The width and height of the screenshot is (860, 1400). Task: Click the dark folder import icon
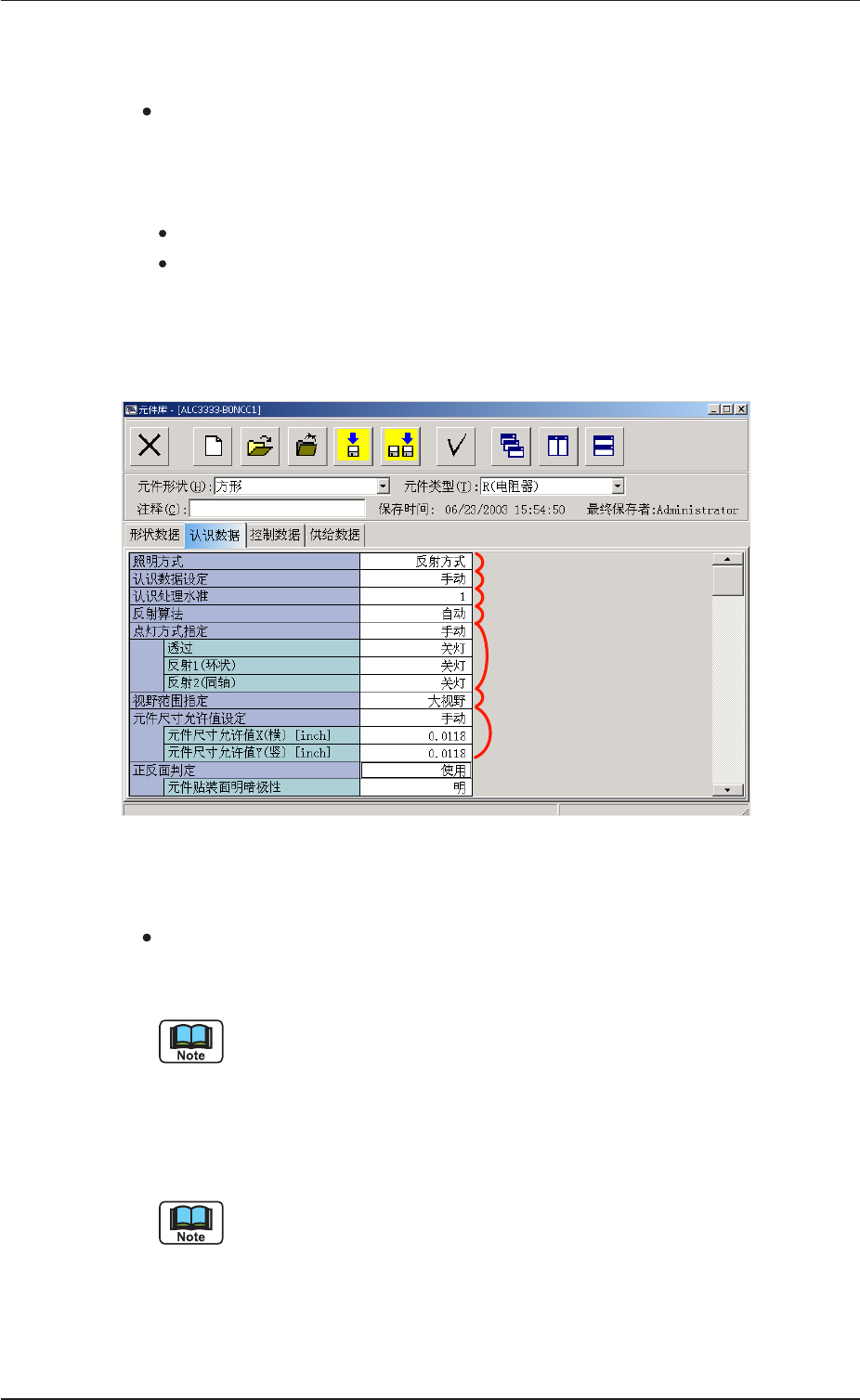306,447
